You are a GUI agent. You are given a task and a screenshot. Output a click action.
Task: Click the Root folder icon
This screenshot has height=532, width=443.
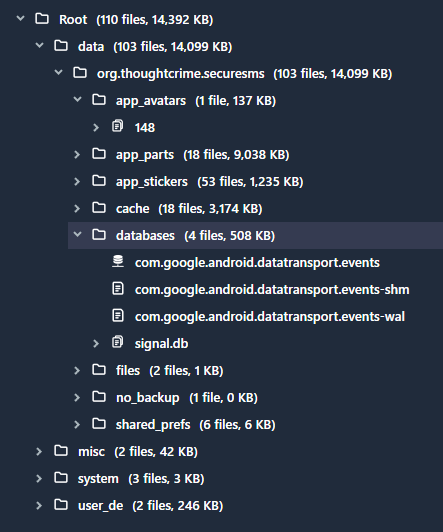tap(42, 19)
